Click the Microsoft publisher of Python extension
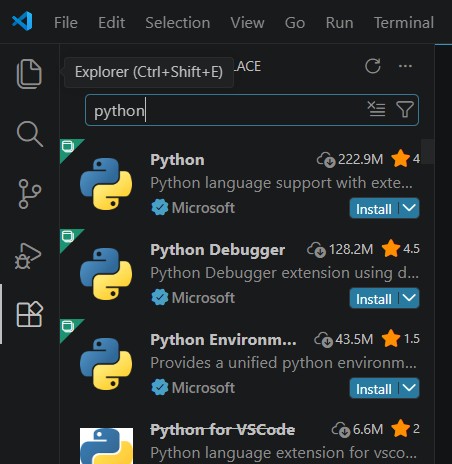This screenshot has height=464, width=452. tap(203, 208)
